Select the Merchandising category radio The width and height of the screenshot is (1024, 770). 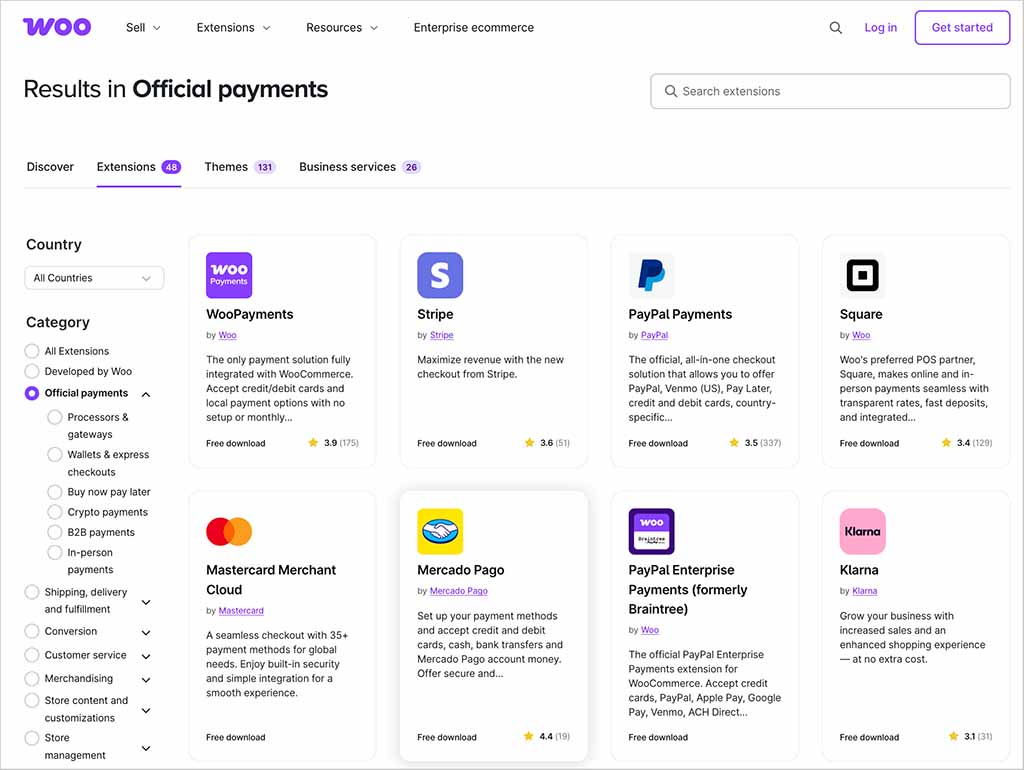tap(31, 678)
